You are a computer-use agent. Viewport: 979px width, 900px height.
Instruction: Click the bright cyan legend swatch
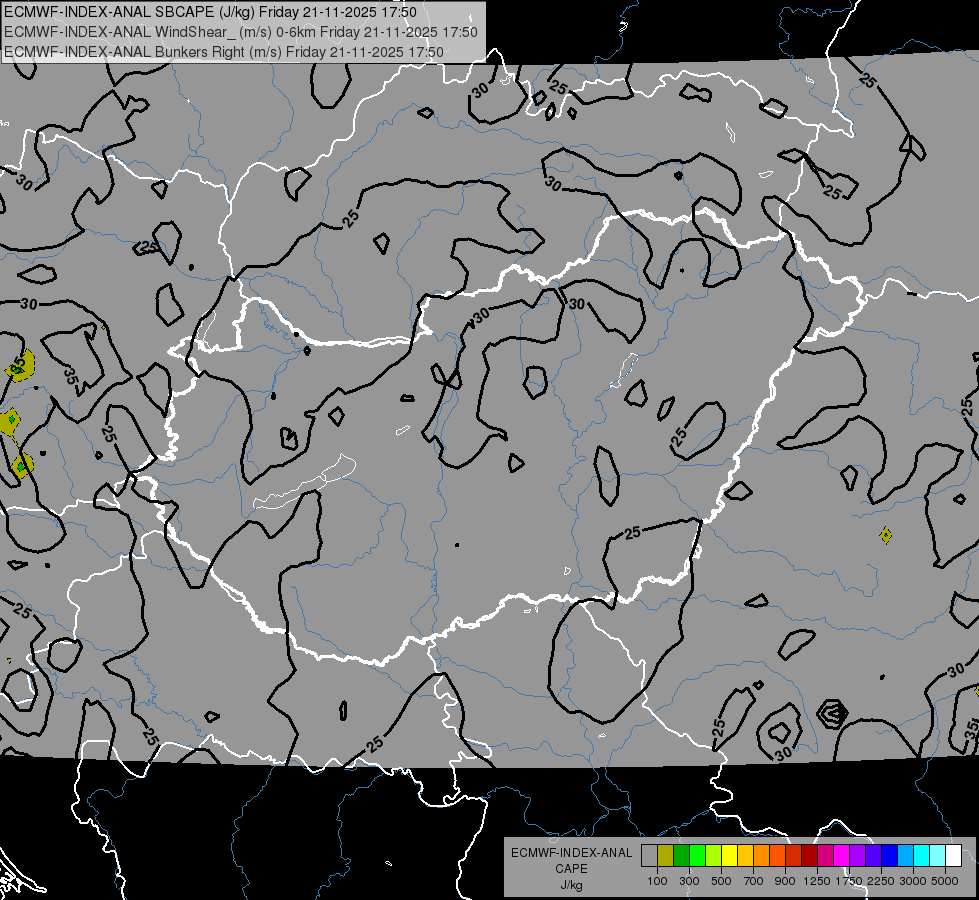[x=922, y=855]
